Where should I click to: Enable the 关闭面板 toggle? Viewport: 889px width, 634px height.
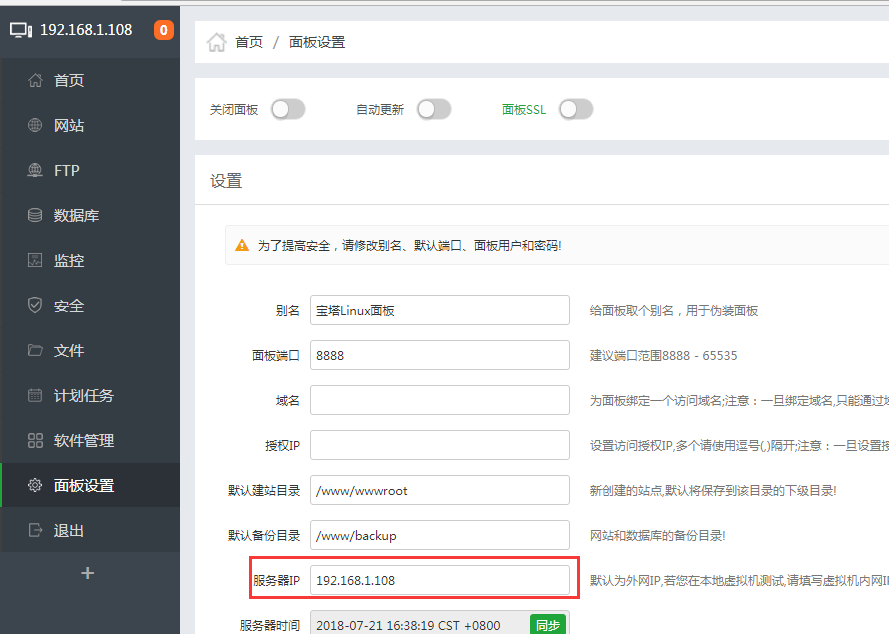tap(288, 109)
